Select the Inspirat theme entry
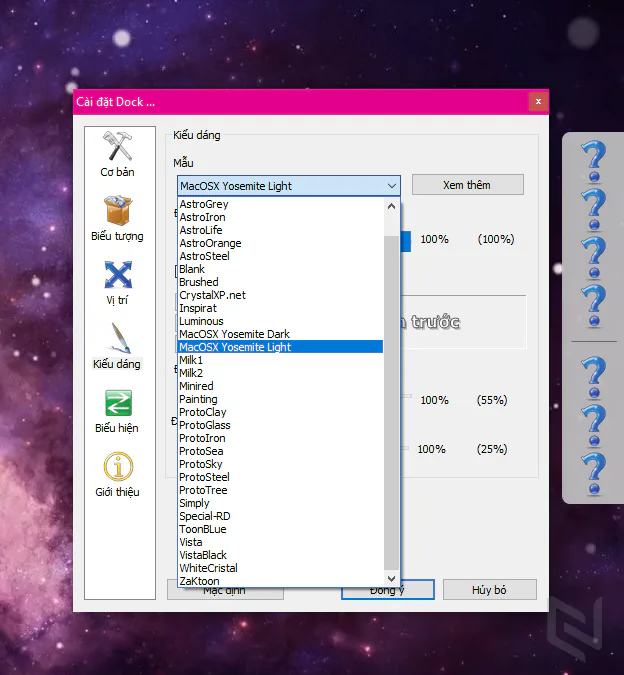The image size is (624, 675). (x=280, y=308)
